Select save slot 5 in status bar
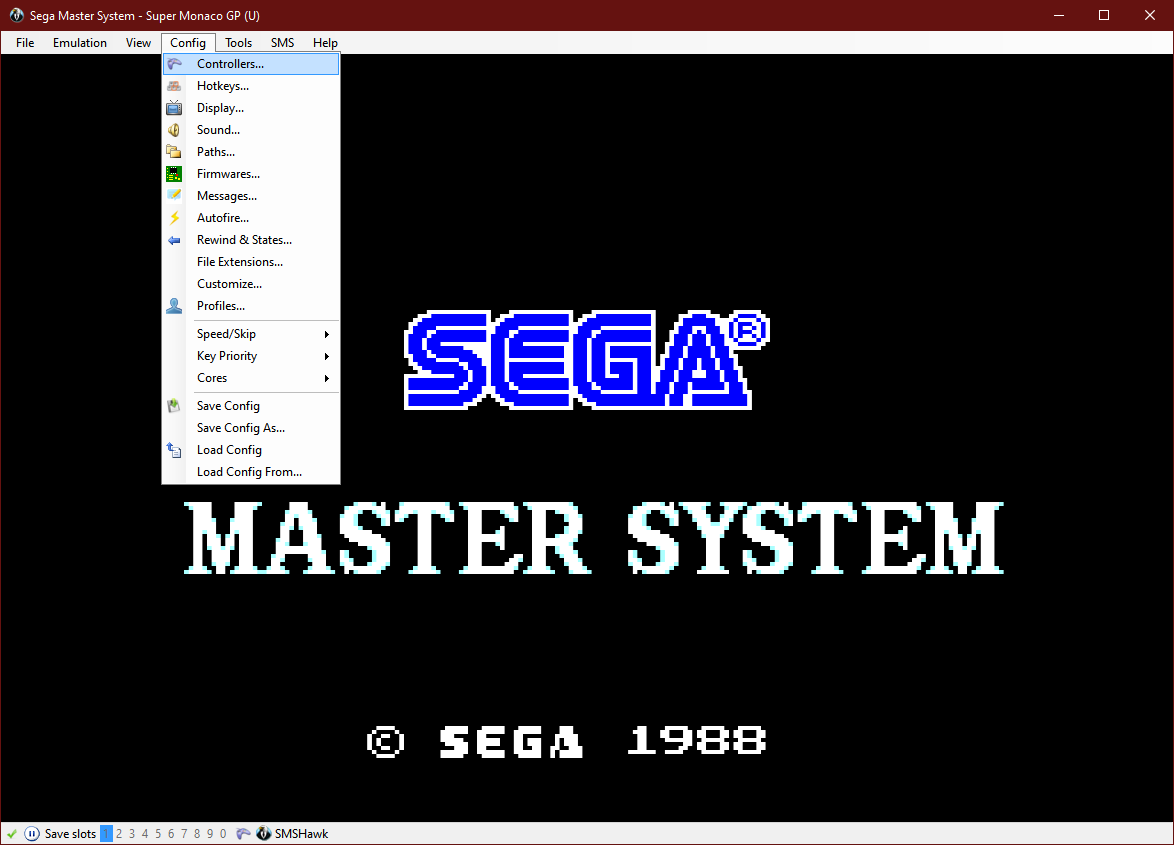The image size is (1174, 845). tap(158, 834)
